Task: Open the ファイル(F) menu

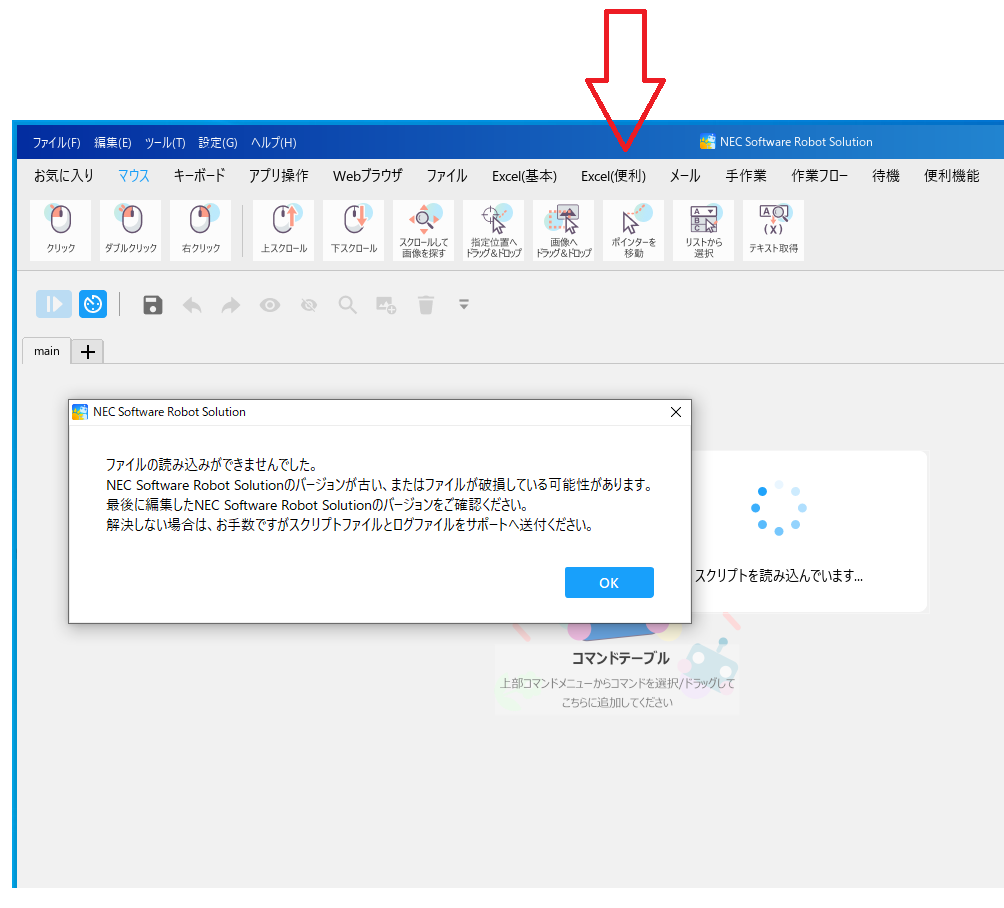Action: click(56, 143)
